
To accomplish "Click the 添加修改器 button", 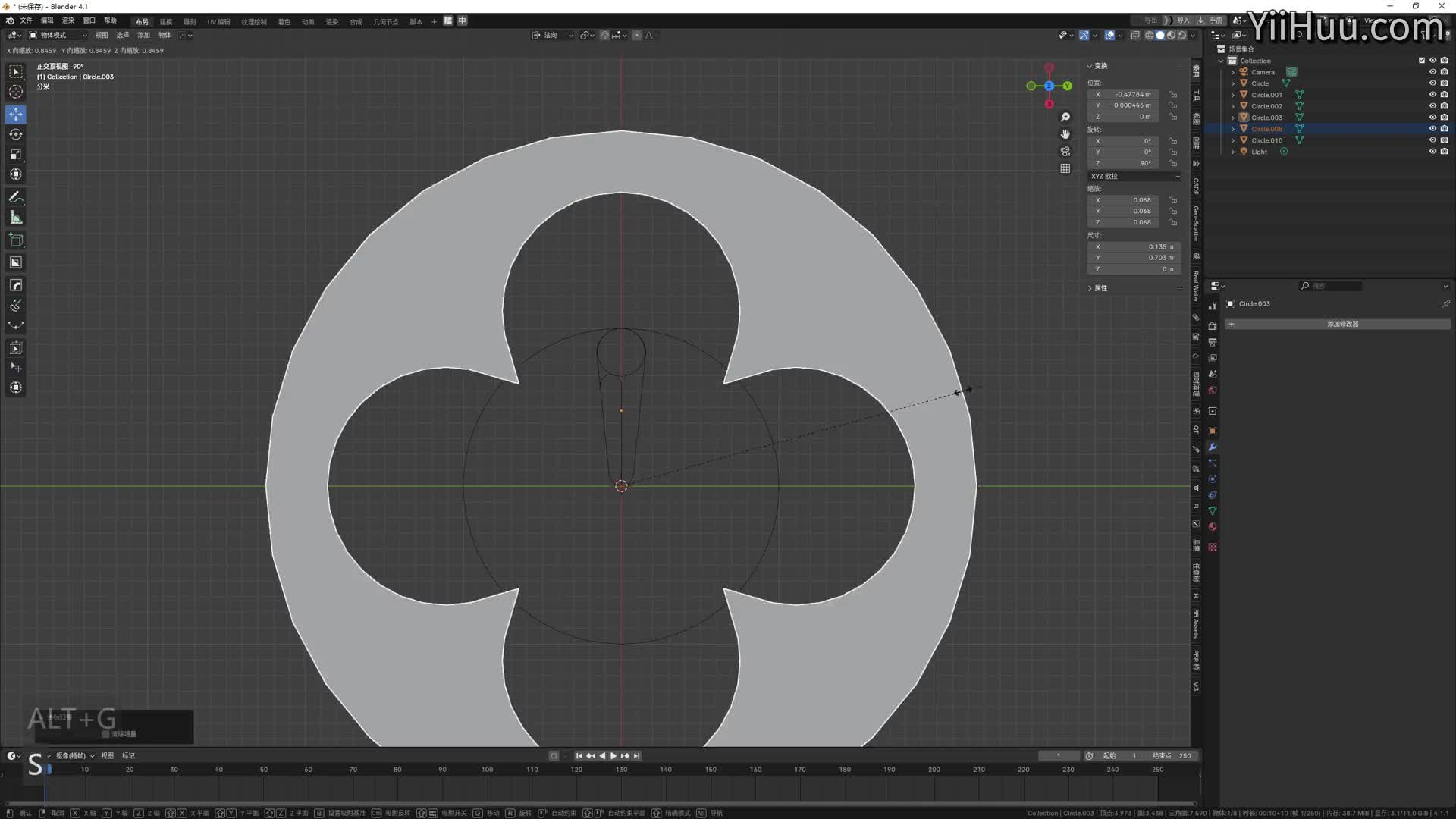I will coord(1342,324).
